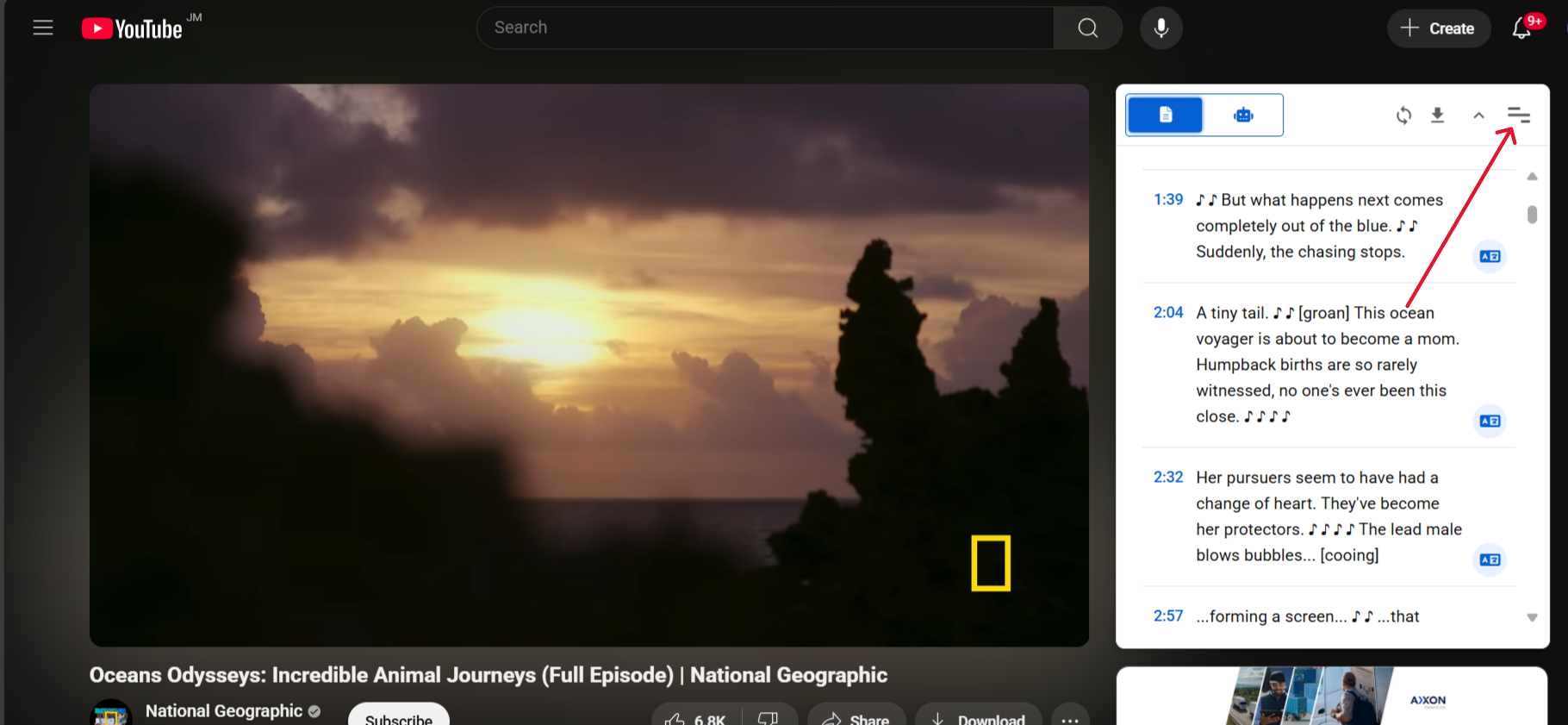This screenshot has width=1568, height=725.
Task: Open the transcript panel menu icon
Action: click(1518, 116)
